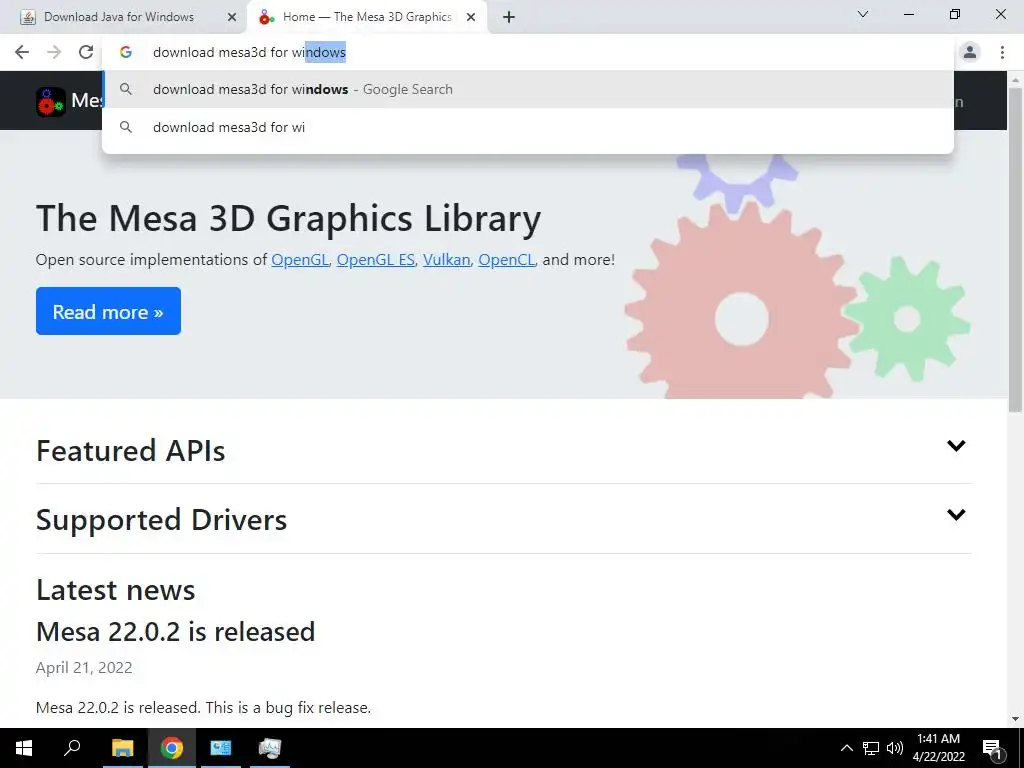Click the Google G icon in address bar
1024x768 pixels.
(126, 52)
